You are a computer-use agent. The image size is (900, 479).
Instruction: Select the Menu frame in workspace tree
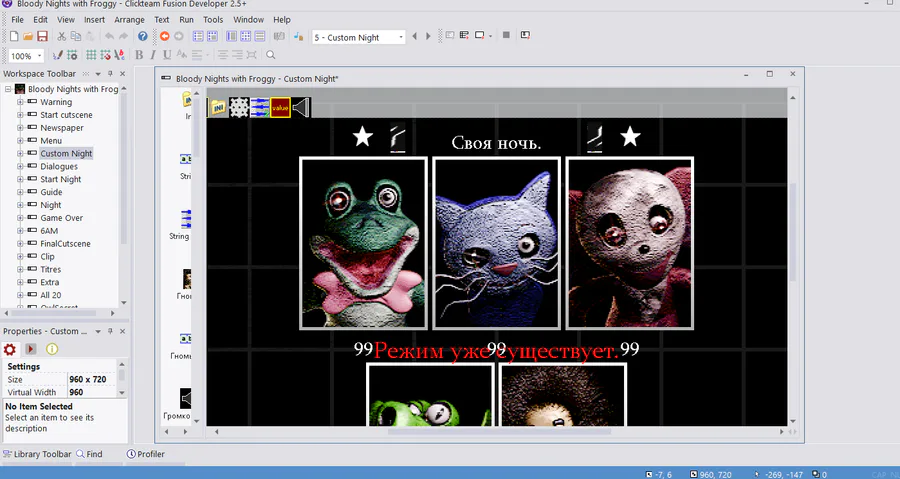tap(51, 141)
